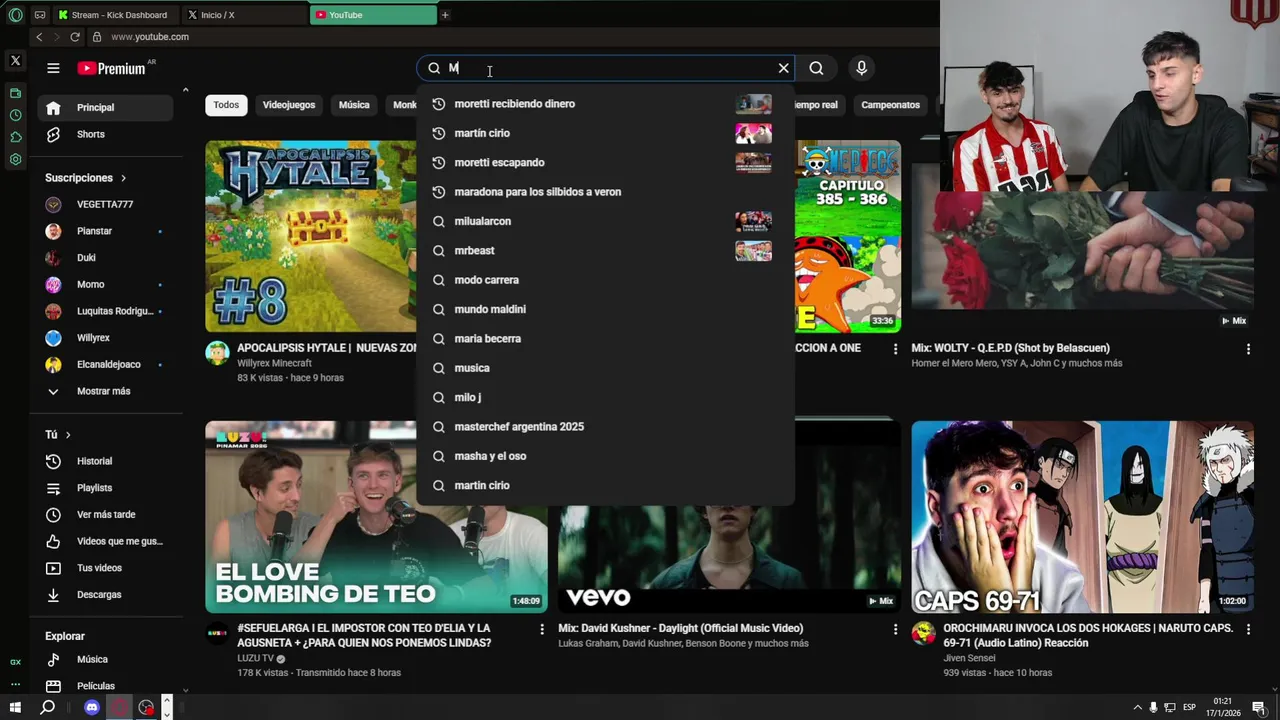Open Apocalipsis Hytale #8 thumbnail
This screenshot has height=720, width=1280.
pyautogui.click(x=311, y=236)
